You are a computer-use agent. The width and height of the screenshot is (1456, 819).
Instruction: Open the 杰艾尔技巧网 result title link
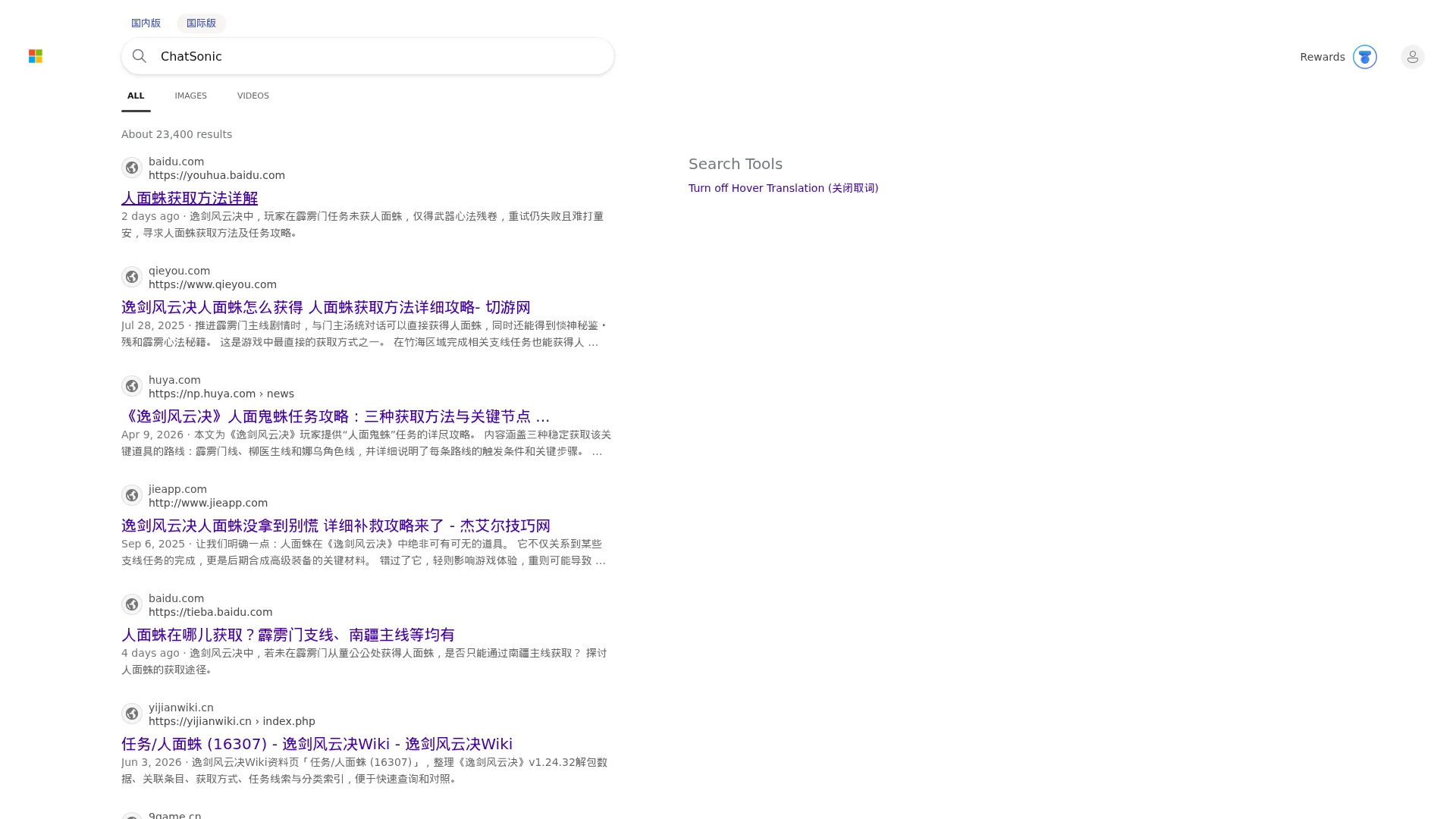pyautogui.click(x=336, y=526)
